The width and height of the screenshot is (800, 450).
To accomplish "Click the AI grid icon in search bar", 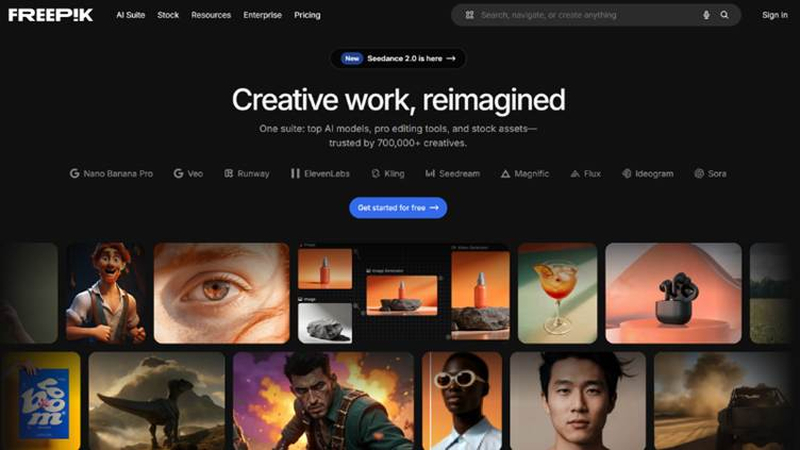I will coord(469,15).
